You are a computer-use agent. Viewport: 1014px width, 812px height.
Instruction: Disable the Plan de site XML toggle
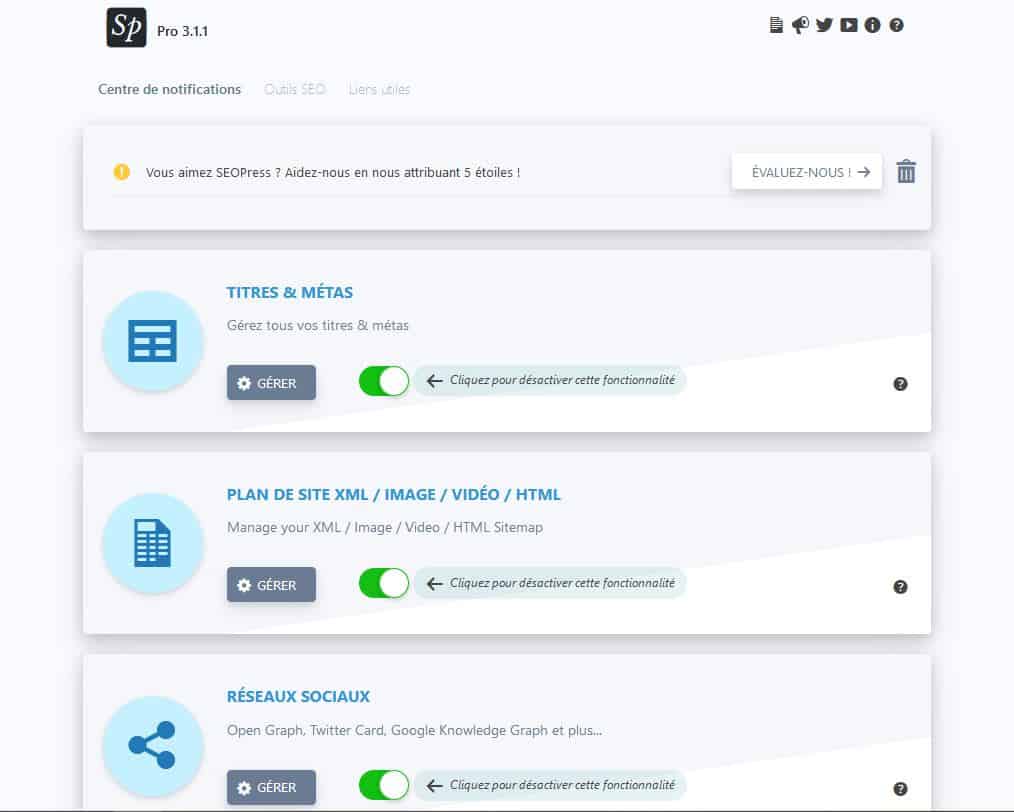tap(384, 583)
